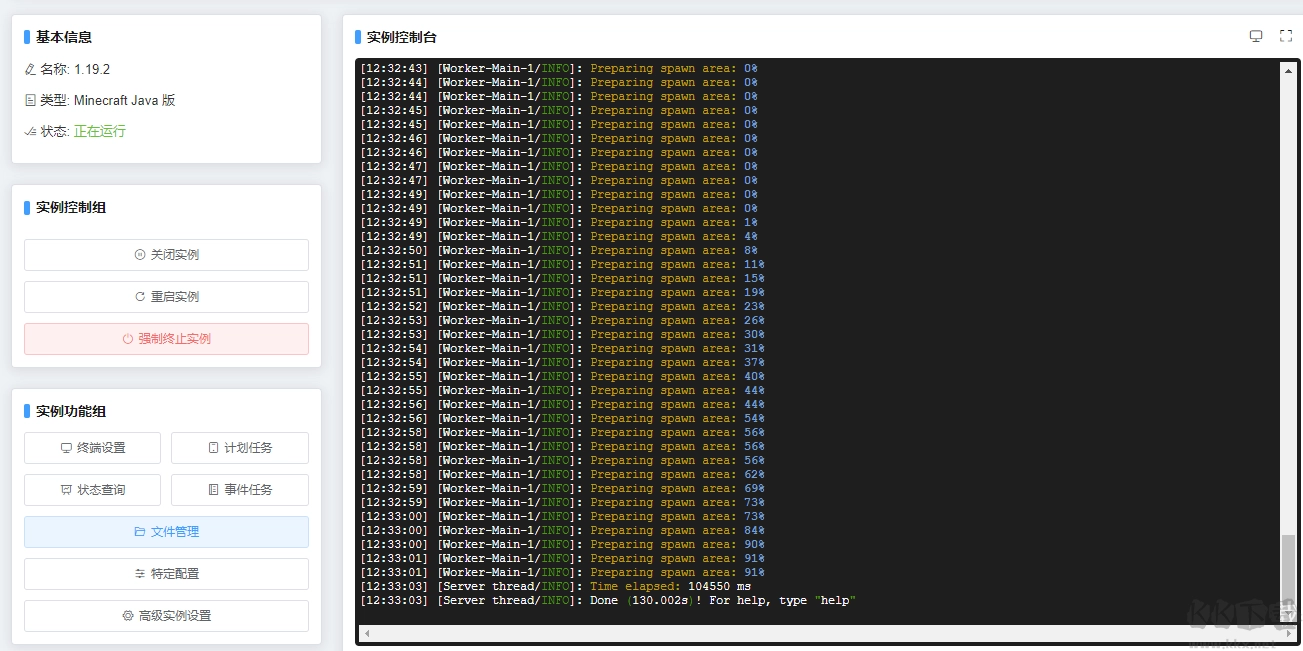Click the pencil icon beside 名称
This screenshot has height=651, width=1303.
click(29, 70)
